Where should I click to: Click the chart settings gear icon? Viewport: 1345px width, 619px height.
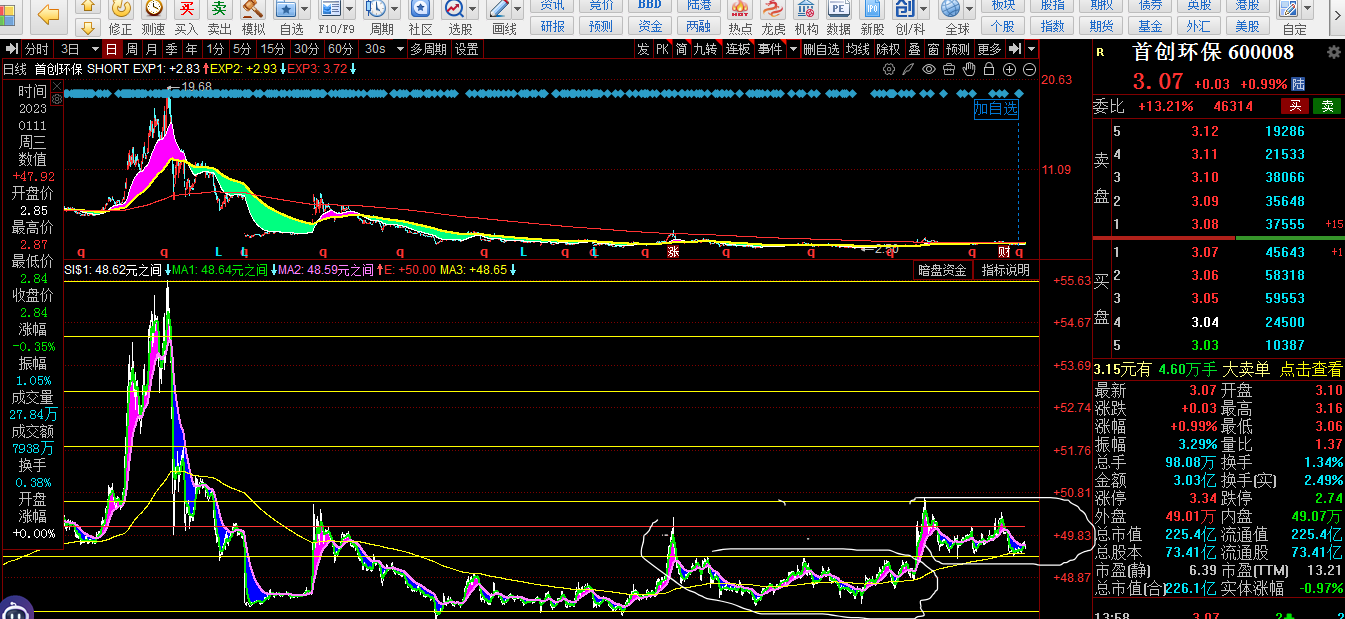888,69
